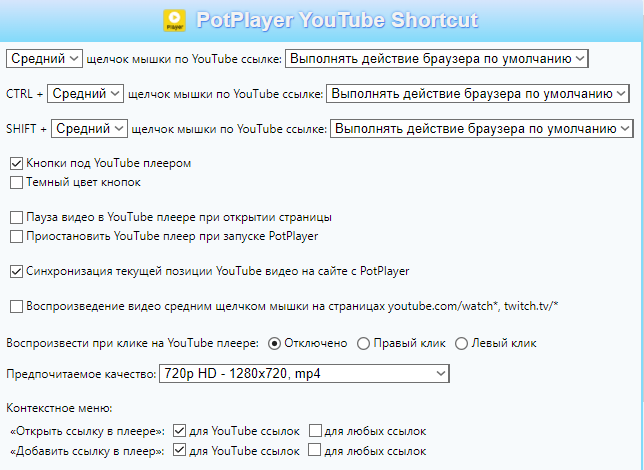
Task: Select the 'Правый клик' radio button
Action: (x=363, y=343)
